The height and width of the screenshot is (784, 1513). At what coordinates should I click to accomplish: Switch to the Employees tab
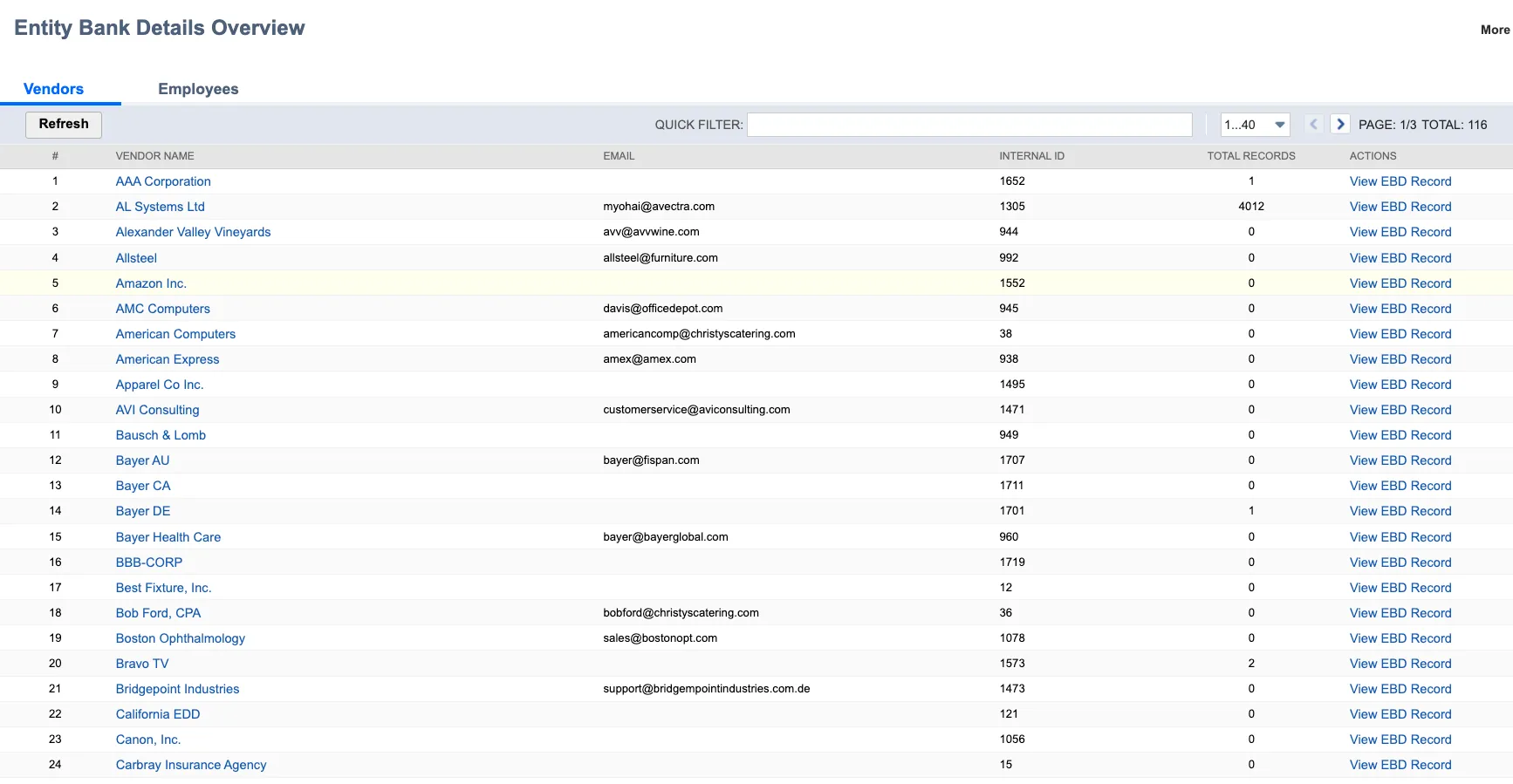[198, 89]
